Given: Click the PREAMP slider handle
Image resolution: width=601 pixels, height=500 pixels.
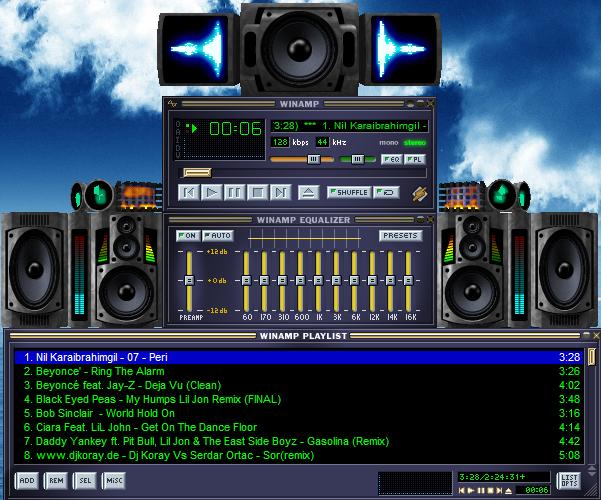Looking at the screenshot, I should (189, 281).
